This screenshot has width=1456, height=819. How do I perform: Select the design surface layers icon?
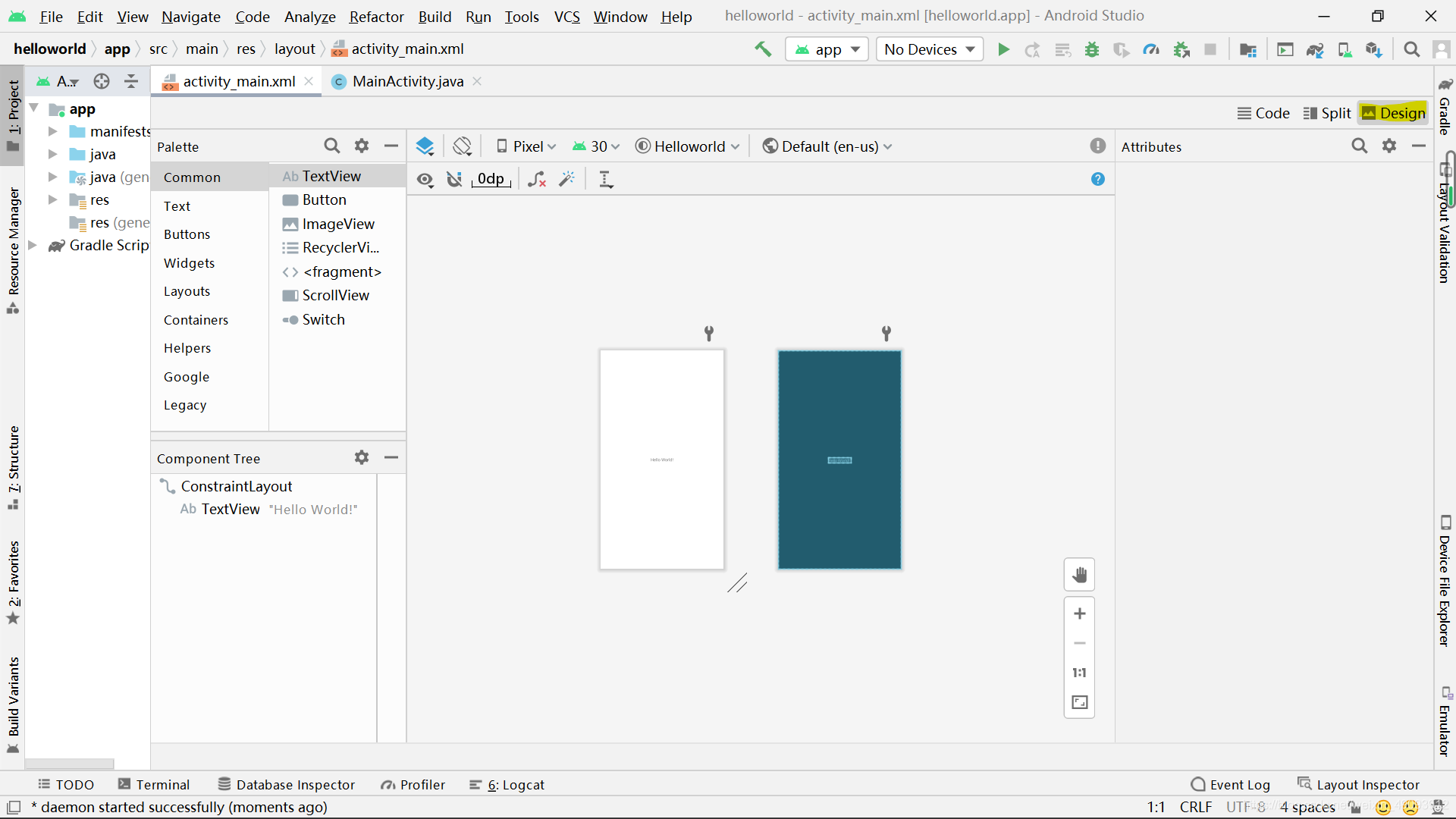425,146
